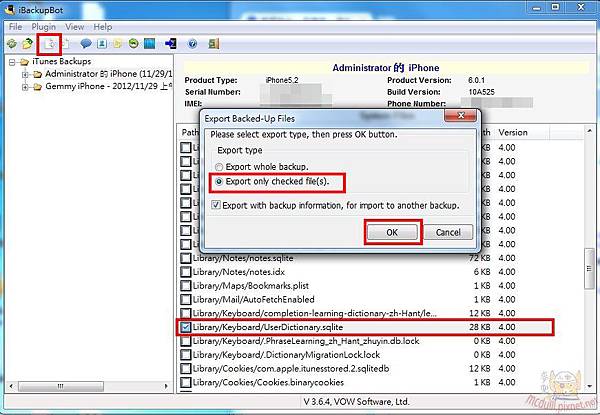The width and height of the screenshot is (600, 415).
Task: Click the left arrow of the tree pane scrollbar
Action: (x=11, y=386)
